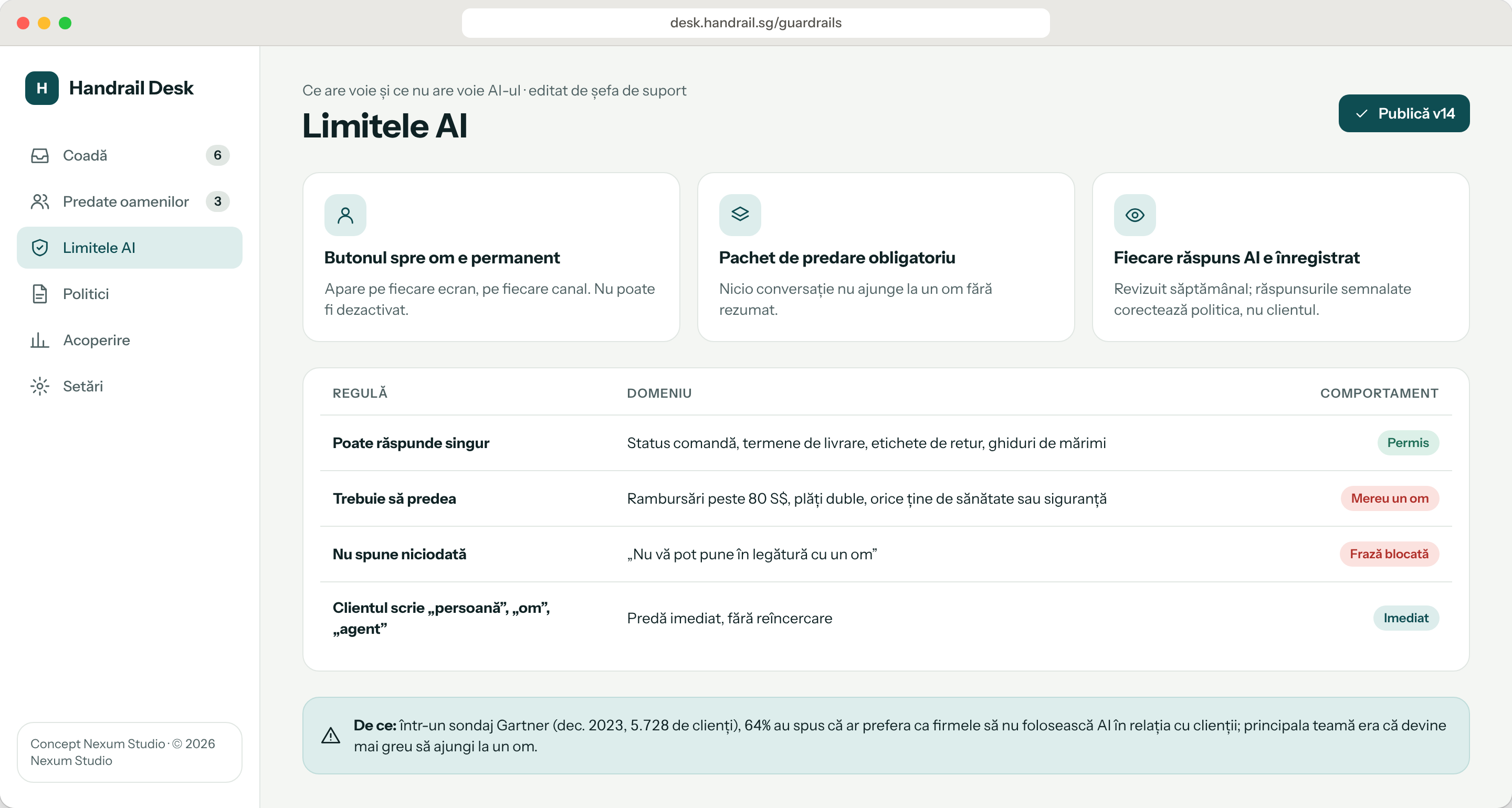Click the REGULĂ column header
Viewport: 1512px width, 808px height.
point(360,394)
